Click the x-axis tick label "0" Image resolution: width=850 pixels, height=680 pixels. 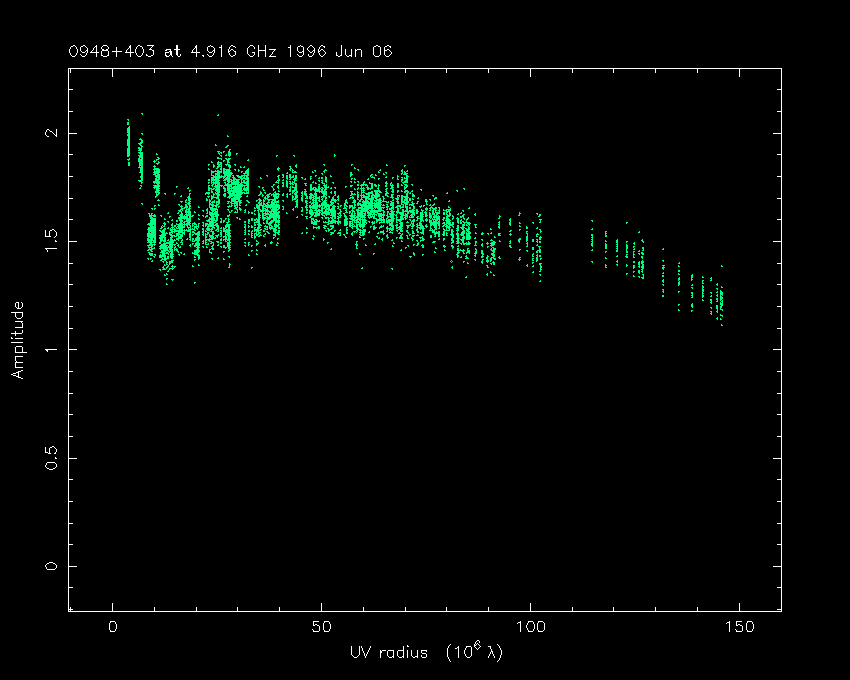(113, 627)
